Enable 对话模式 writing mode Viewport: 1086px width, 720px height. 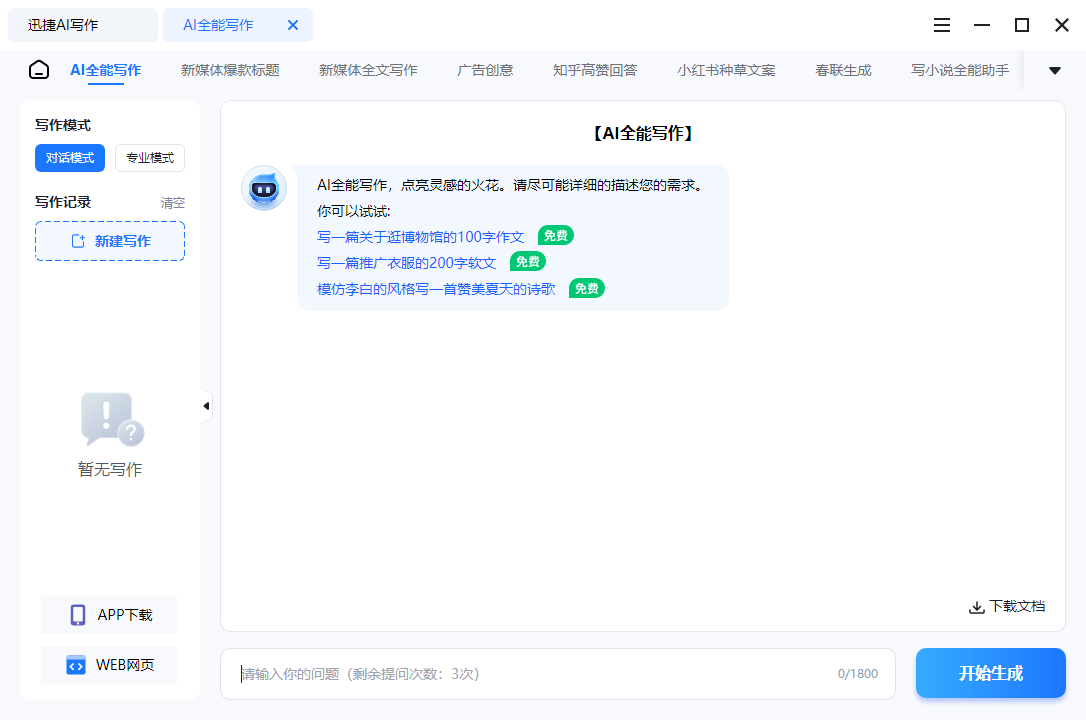tap(69, 157)
